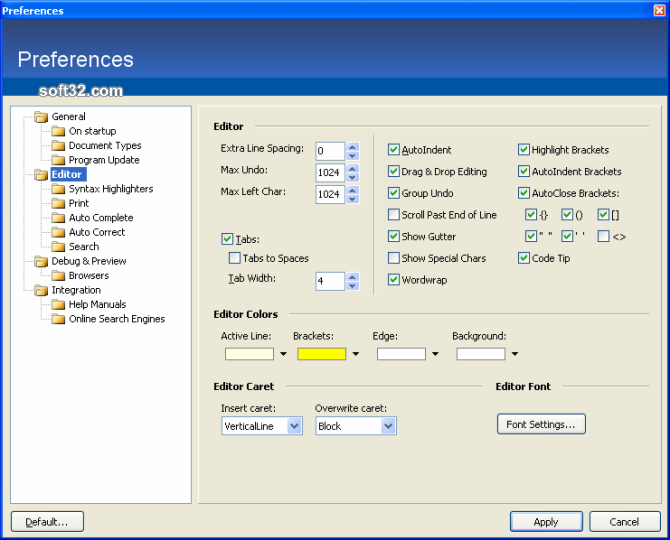Click the Active Line color swatch

(x=249, y=354)
